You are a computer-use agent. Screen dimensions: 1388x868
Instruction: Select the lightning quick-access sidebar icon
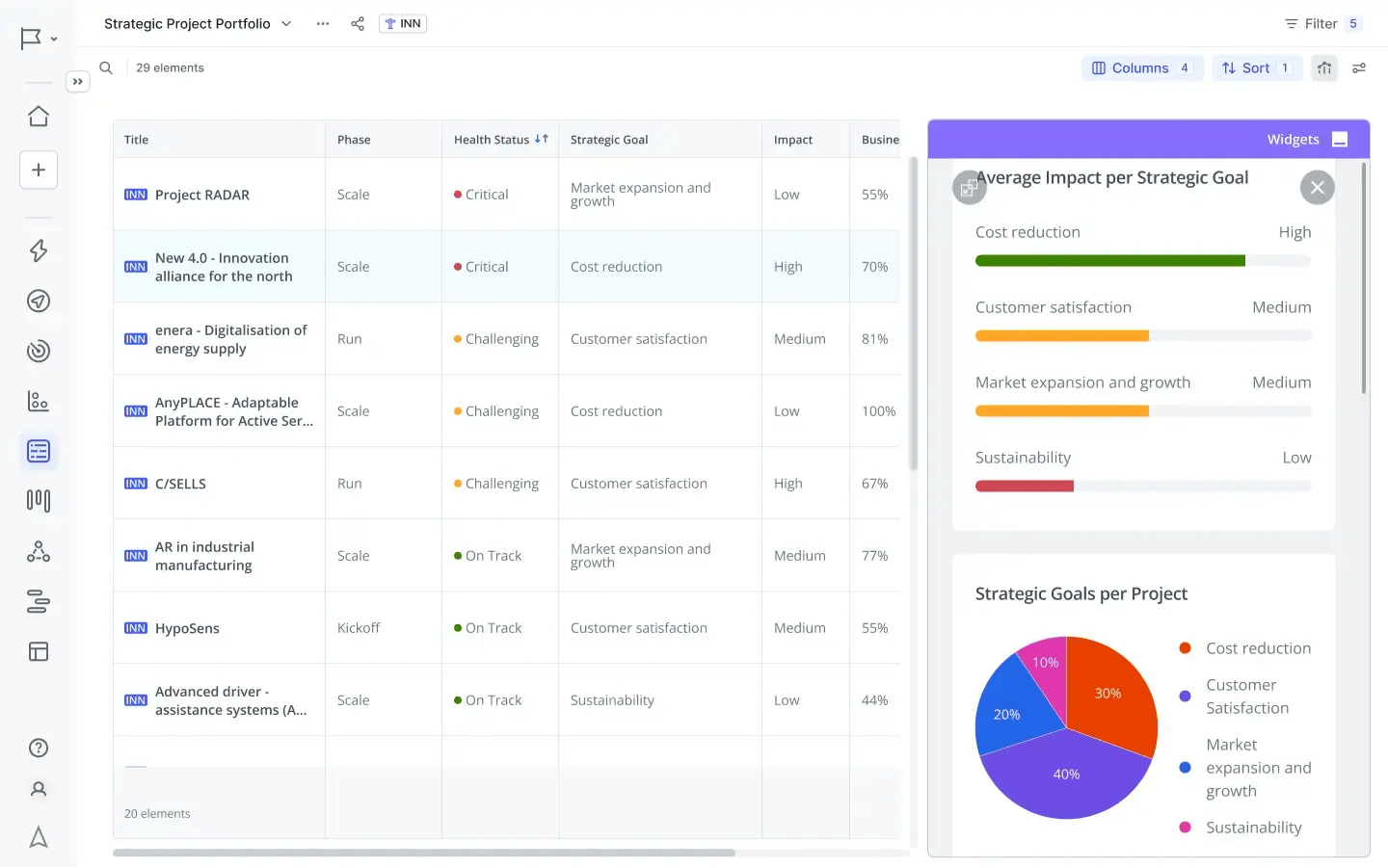click(39, 250)
